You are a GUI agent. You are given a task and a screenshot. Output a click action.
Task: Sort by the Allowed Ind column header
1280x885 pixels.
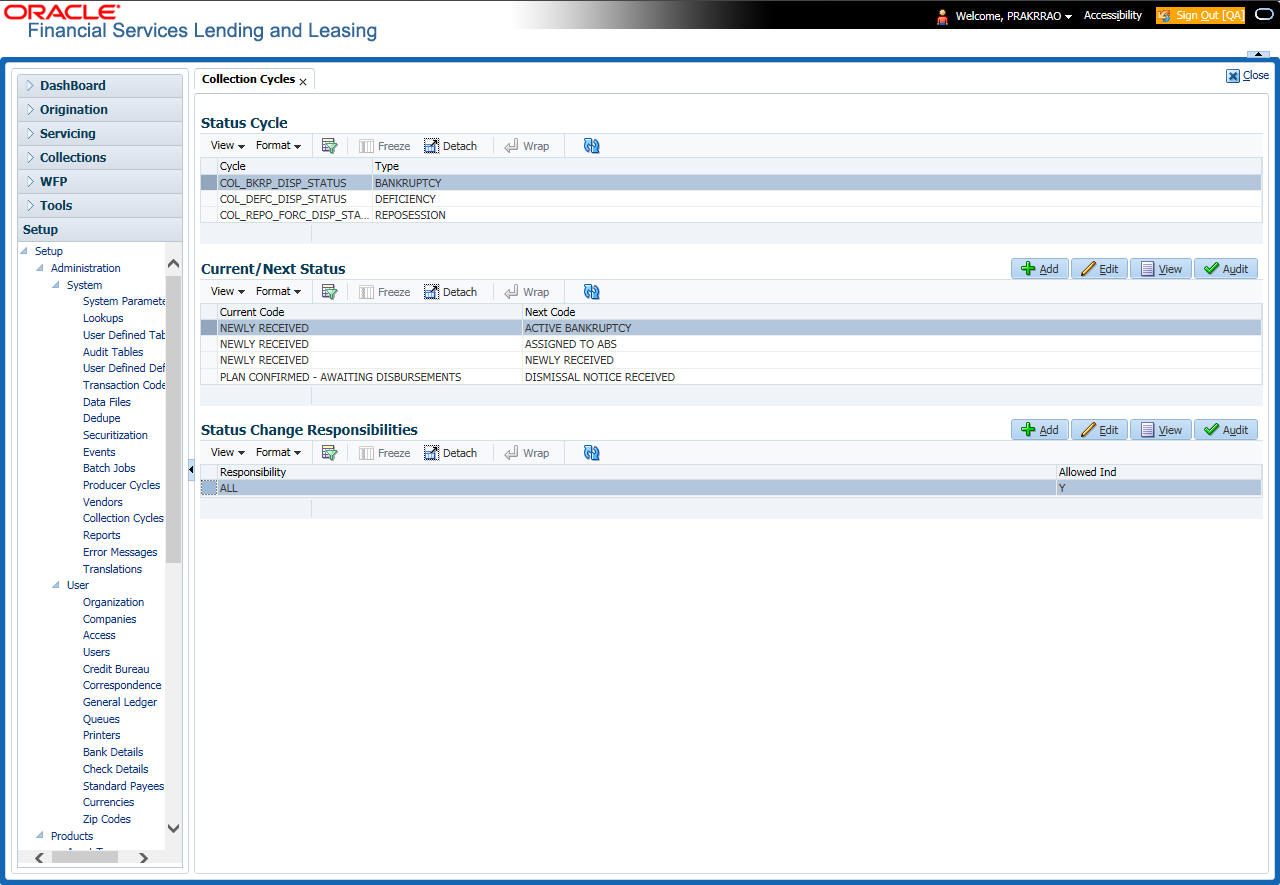pos(1158,472)
